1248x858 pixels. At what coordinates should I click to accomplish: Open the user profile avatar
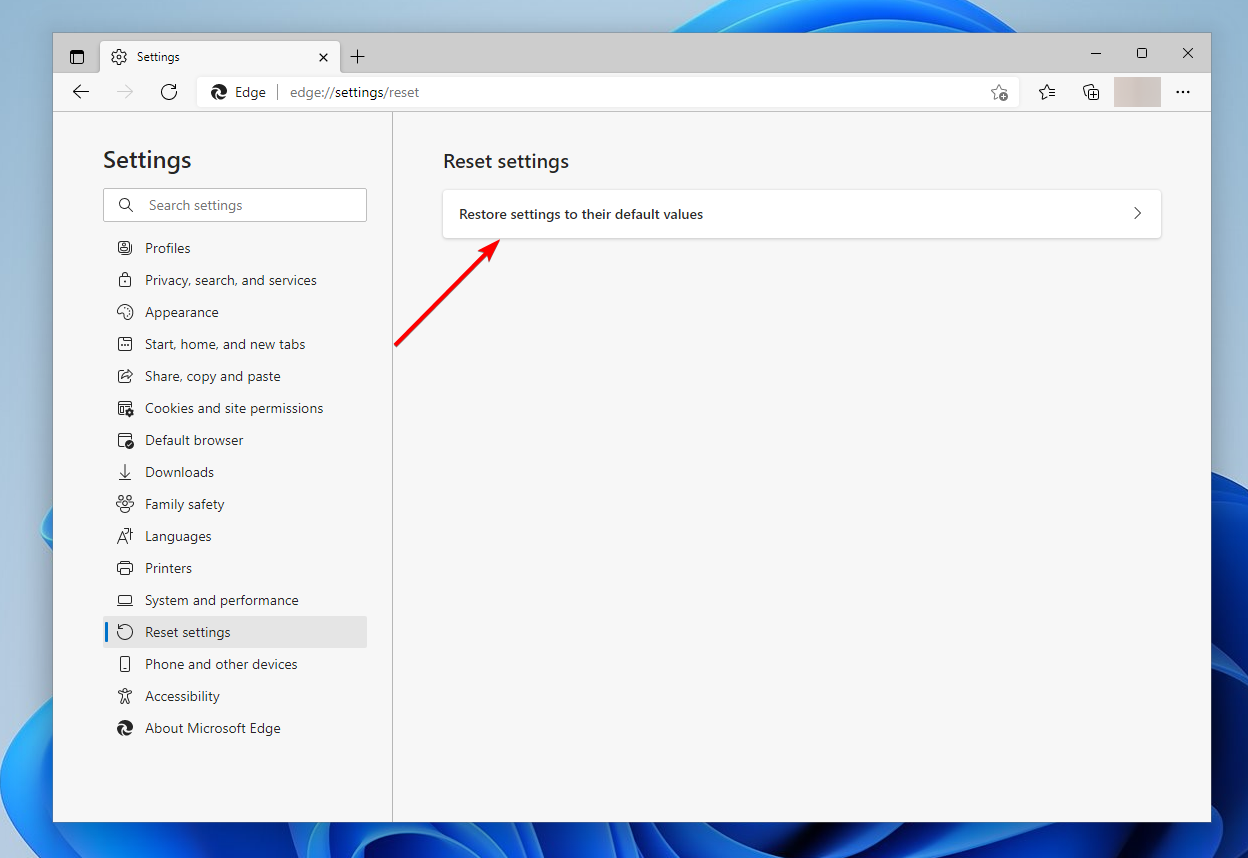coord(1137,92)
